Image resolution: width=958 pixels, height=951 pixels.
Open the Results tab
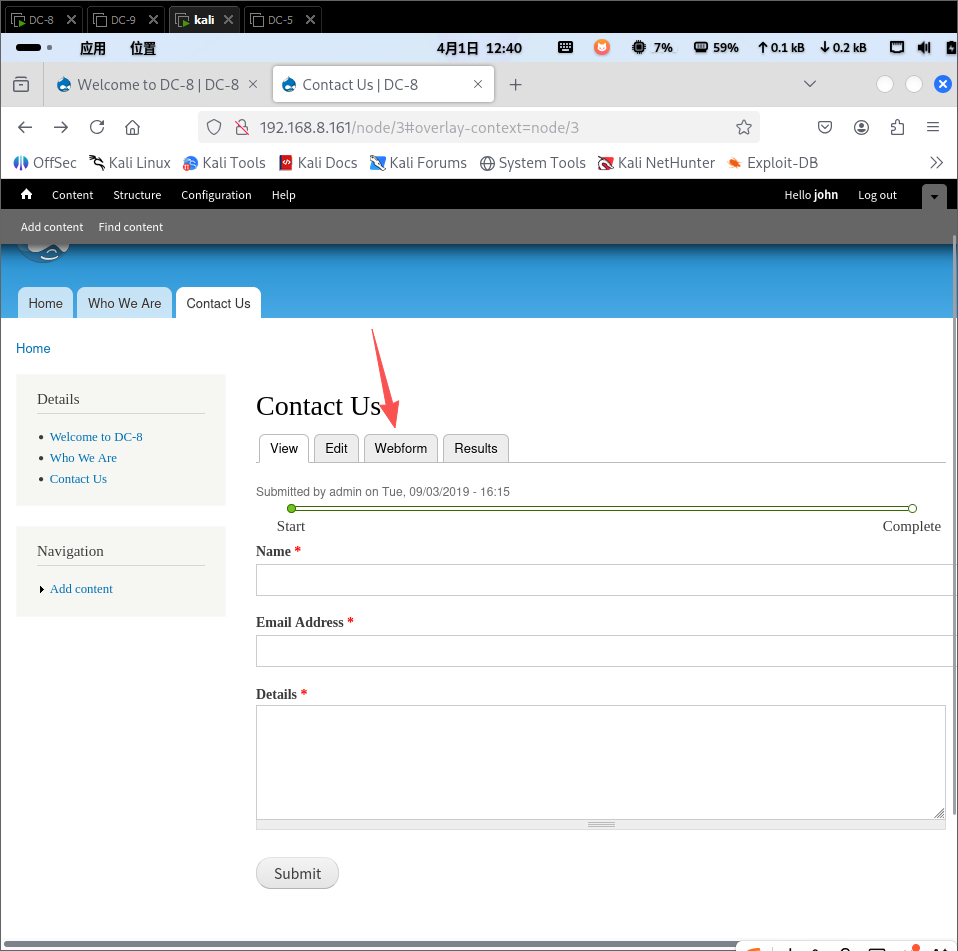[475, 448]
